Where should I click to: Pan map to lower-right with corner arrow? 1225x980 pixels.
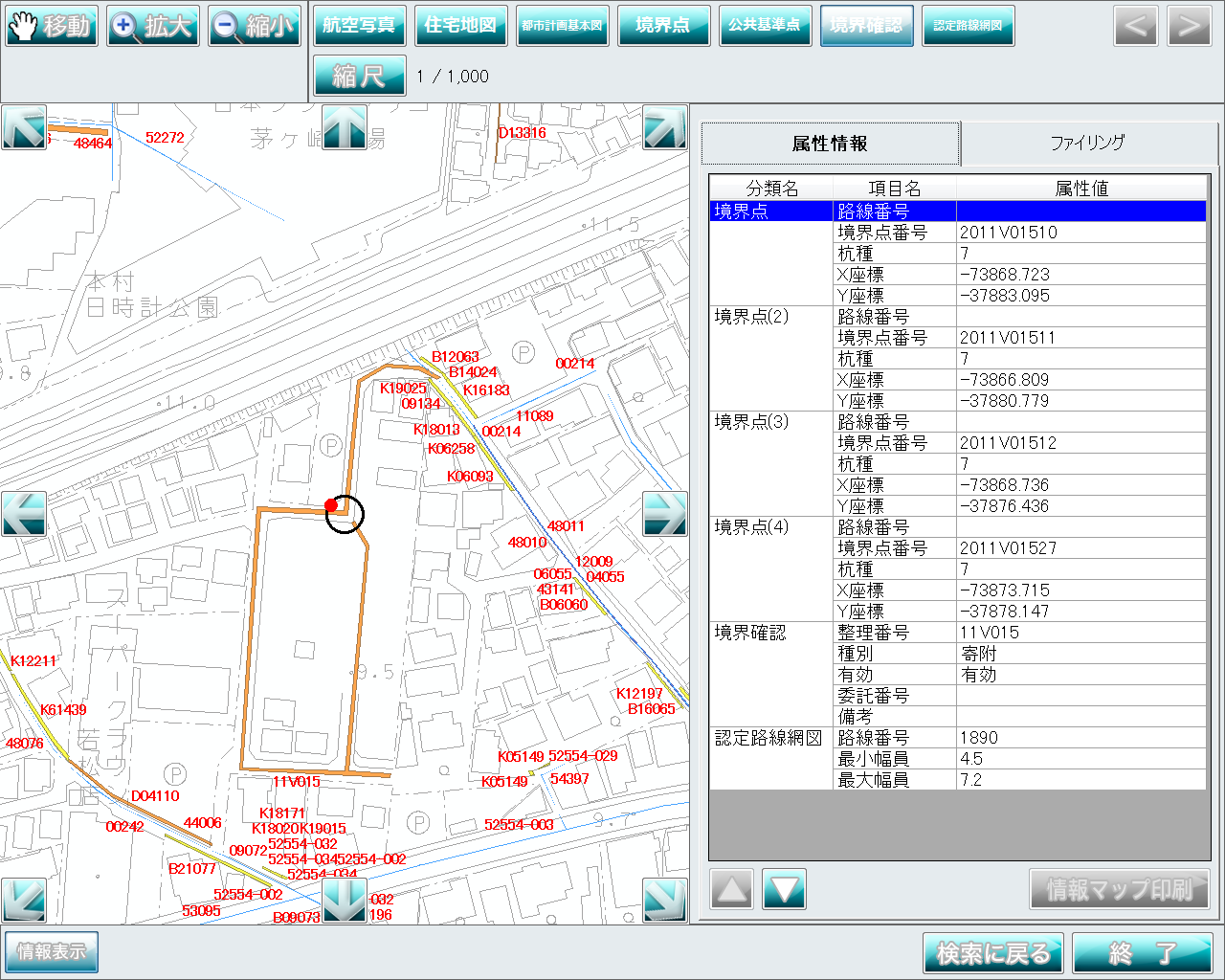(664, 900)
